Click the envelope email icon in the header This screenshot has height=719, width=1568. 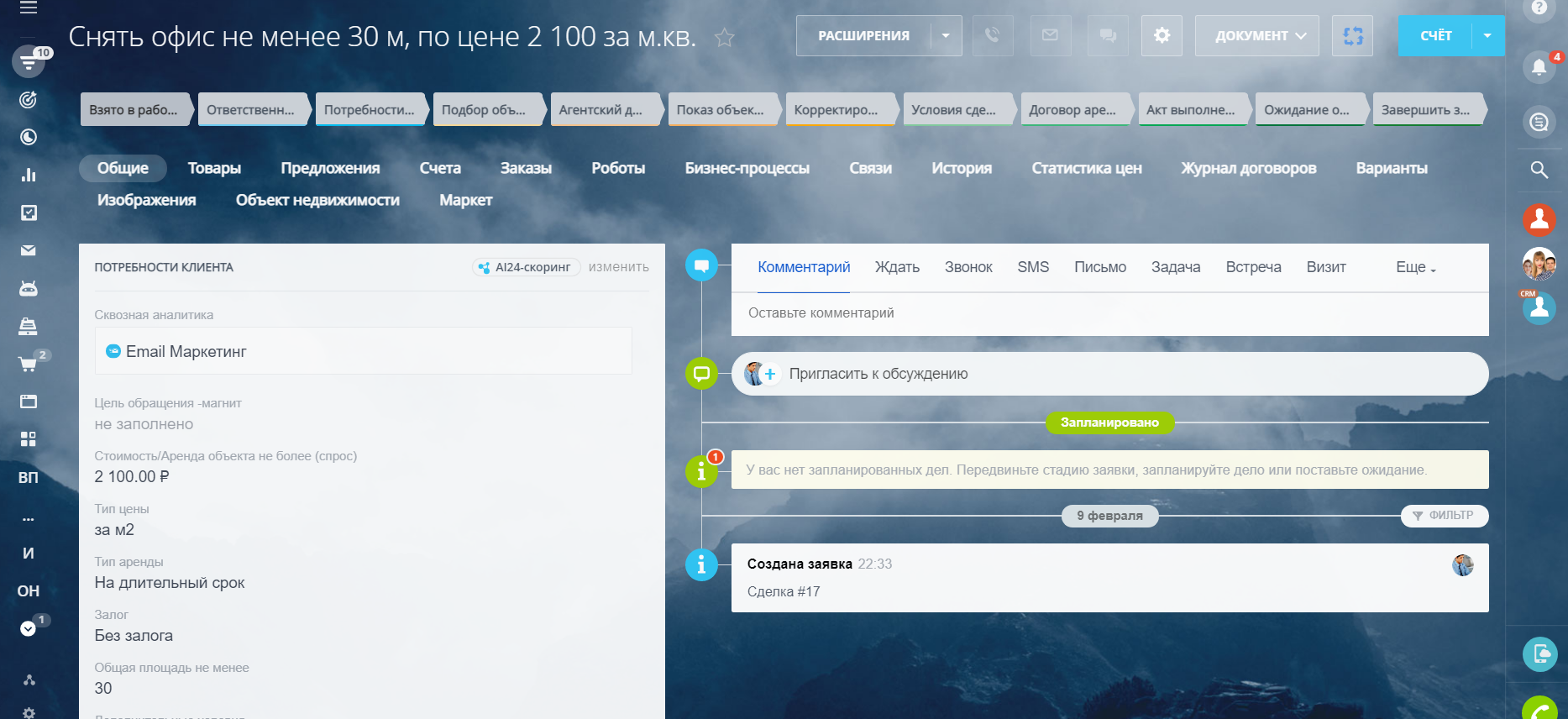pyautogui.click(x=1050, y=35)
